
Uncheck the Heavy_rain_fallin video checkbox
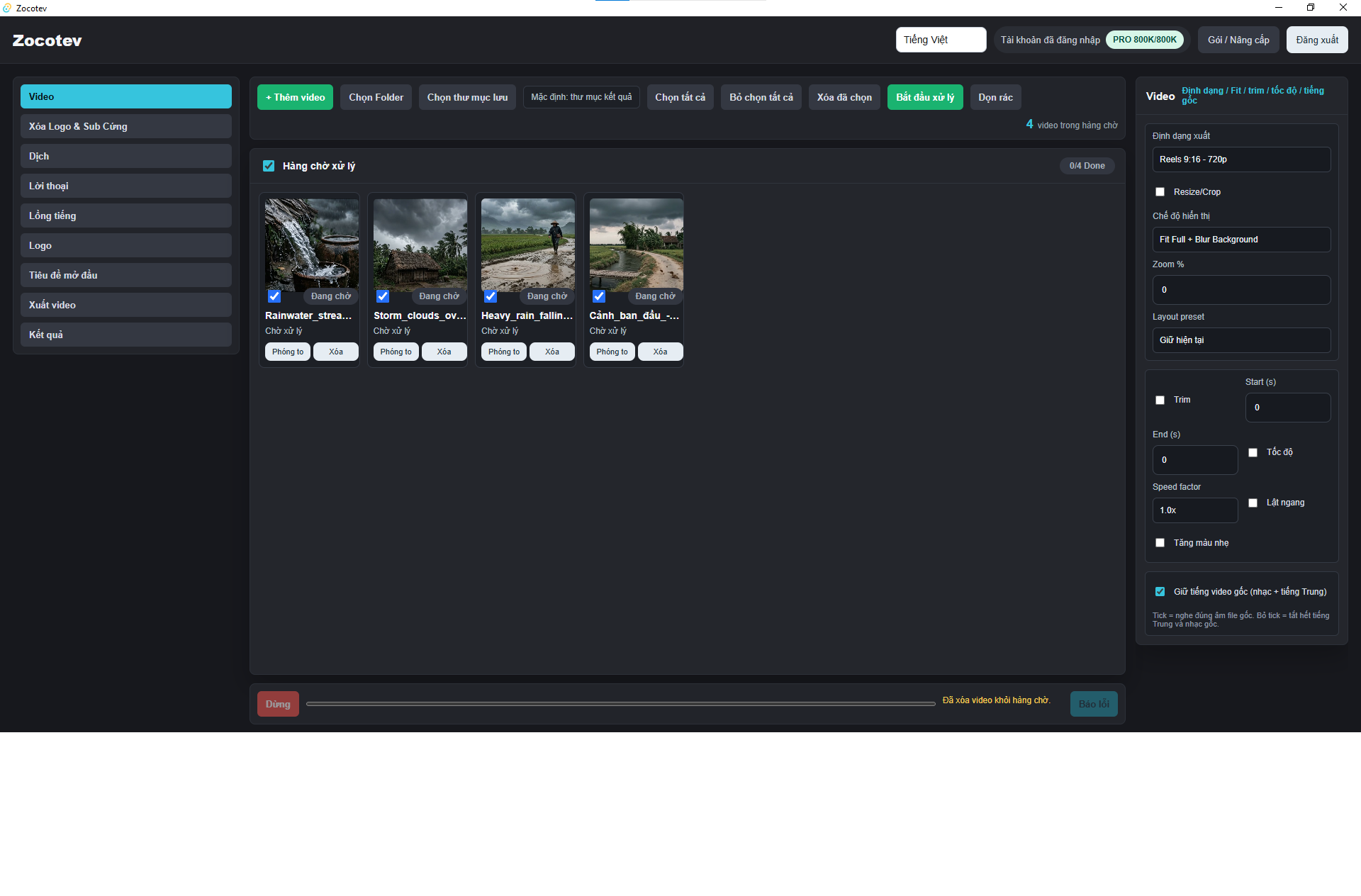point(491,296)
